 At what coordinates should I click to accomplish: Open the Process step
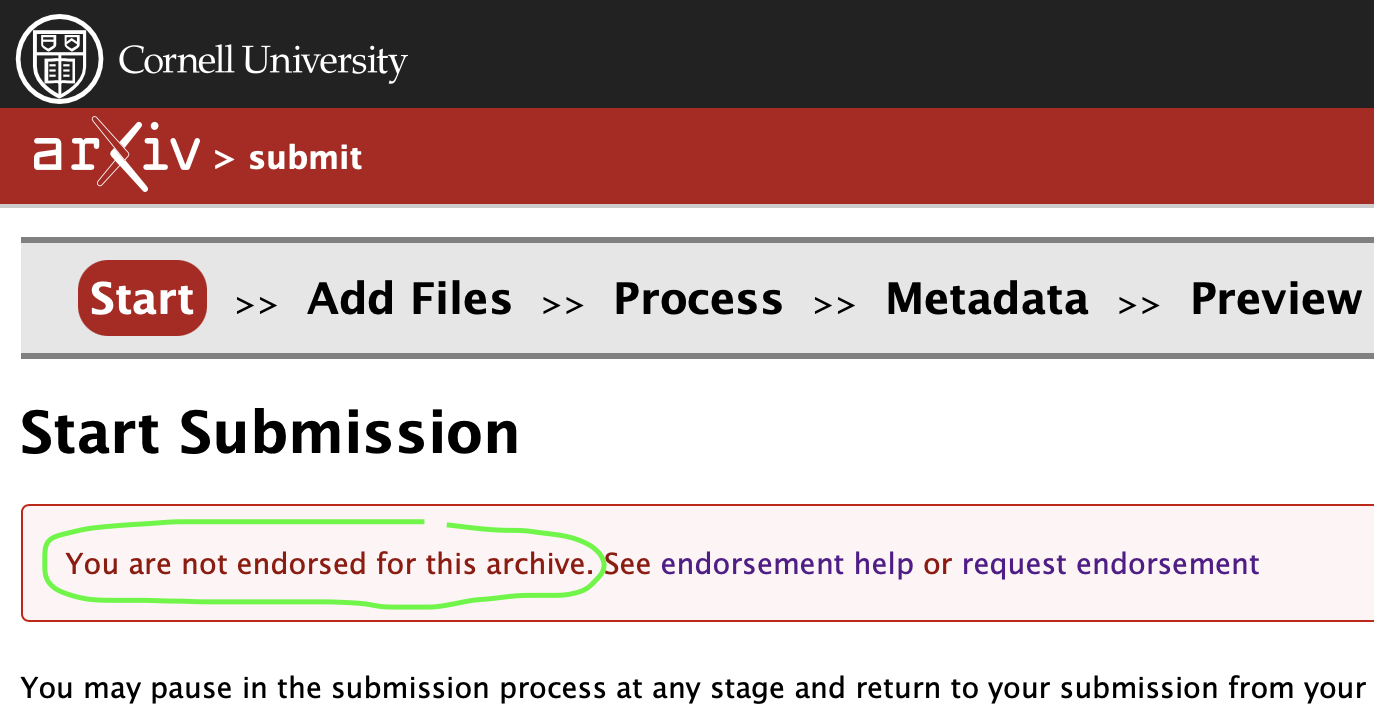coord(698,298)
